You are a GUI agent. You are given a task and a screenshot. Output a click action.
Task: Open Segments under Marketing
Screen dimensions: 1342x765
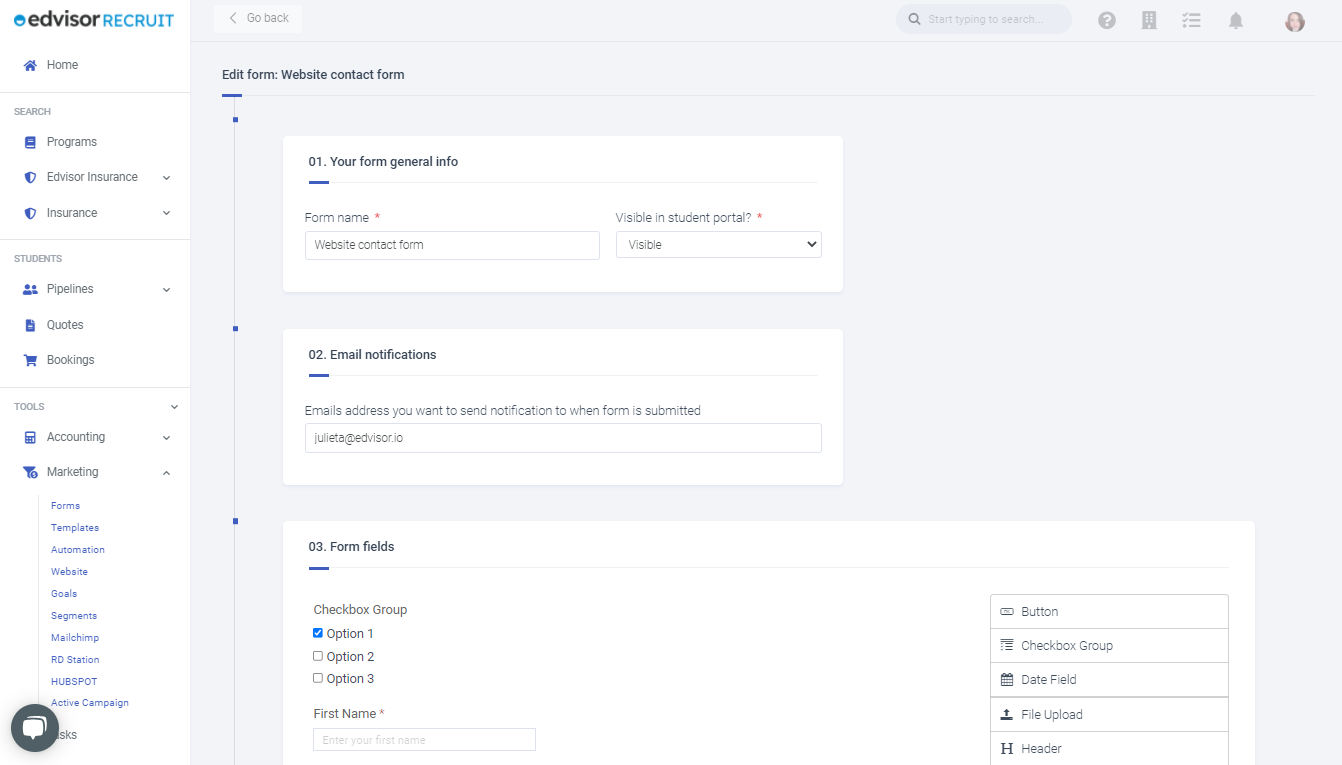click(74, 616)
